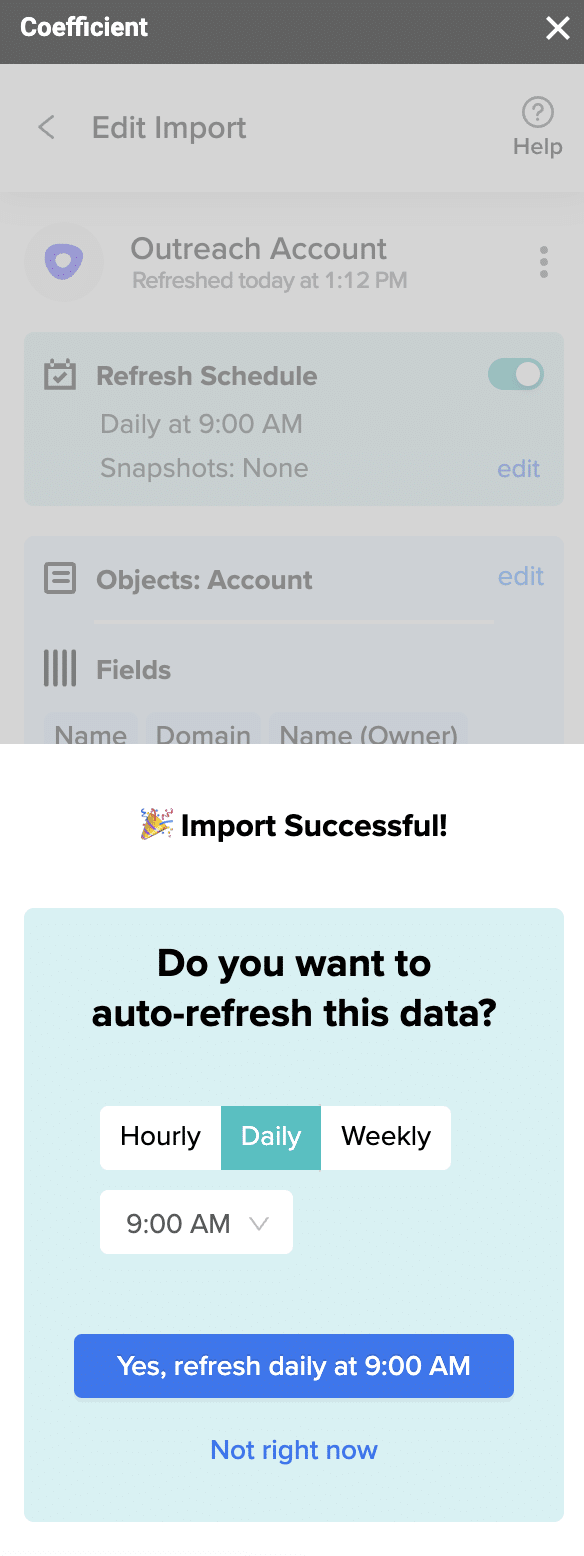Viewport: 584px width, 1556px height.
Task: Click the Refresh Schedule calendar icon
Action: 60,376
